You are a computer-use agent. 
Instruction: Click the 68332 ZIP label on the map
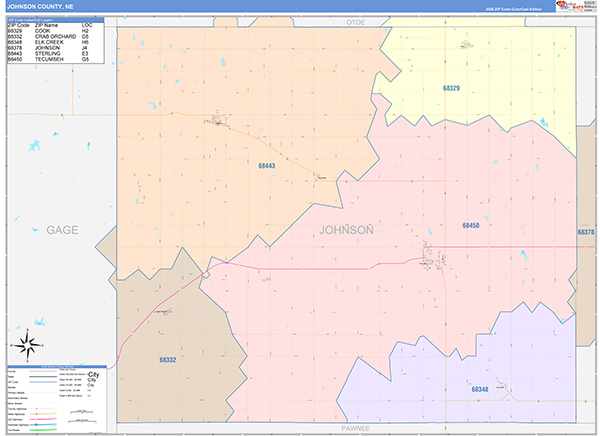coord(168,360)
